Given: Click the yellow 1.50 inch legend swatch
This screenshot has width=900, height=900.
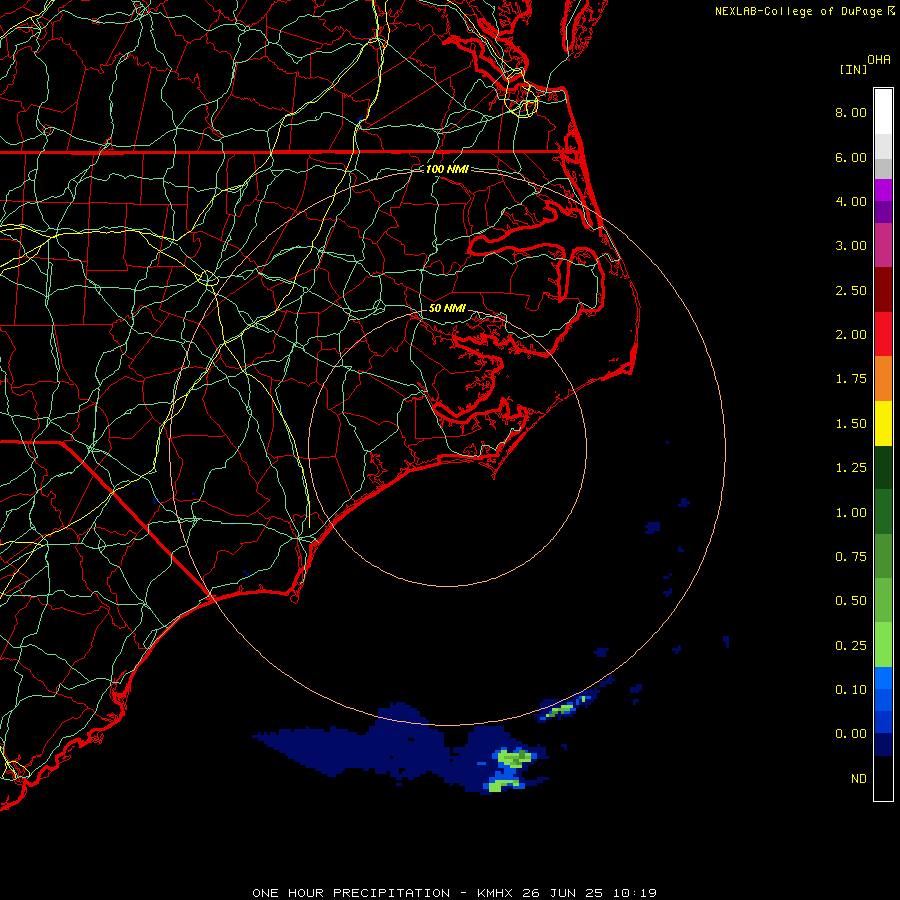Looking at the screenshot, I should click(883, 424).
